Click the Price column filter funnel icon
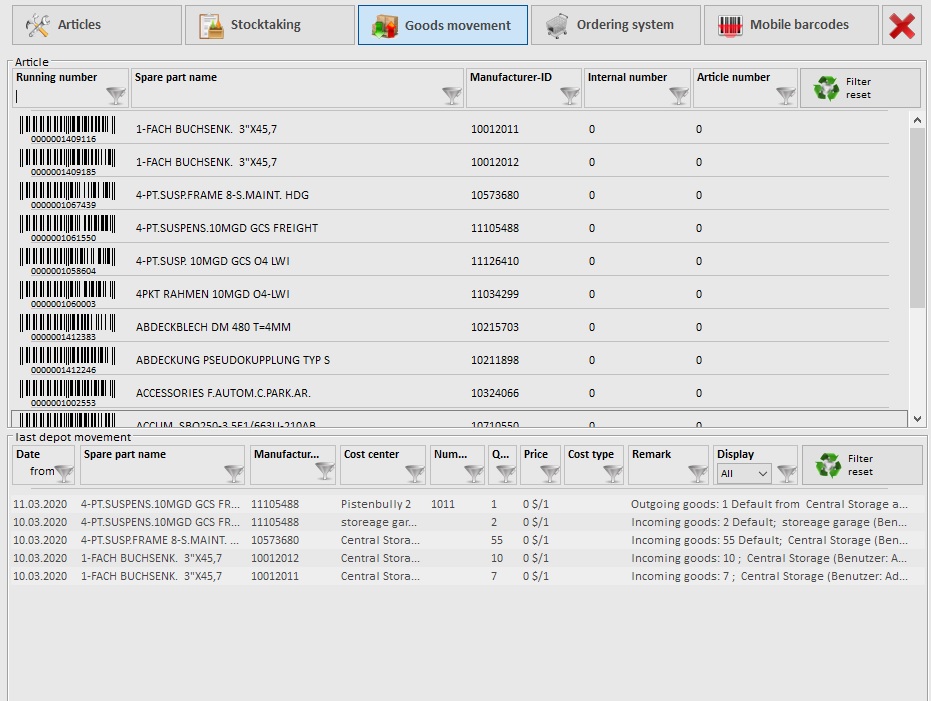This screenshot has width=931, height=701. click(x=549, y=473)
